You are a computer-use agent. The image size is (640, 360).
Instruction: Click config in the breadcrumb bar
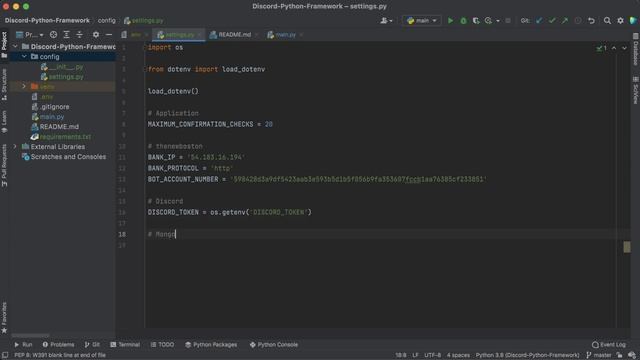[x=107, y=20]
